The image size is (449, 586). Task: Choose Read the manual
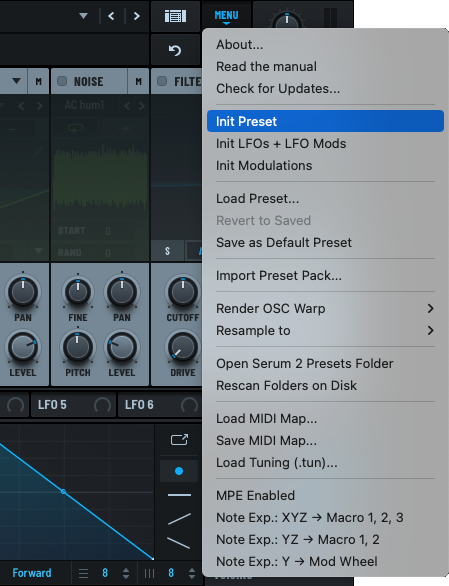[x=325, y=67]
